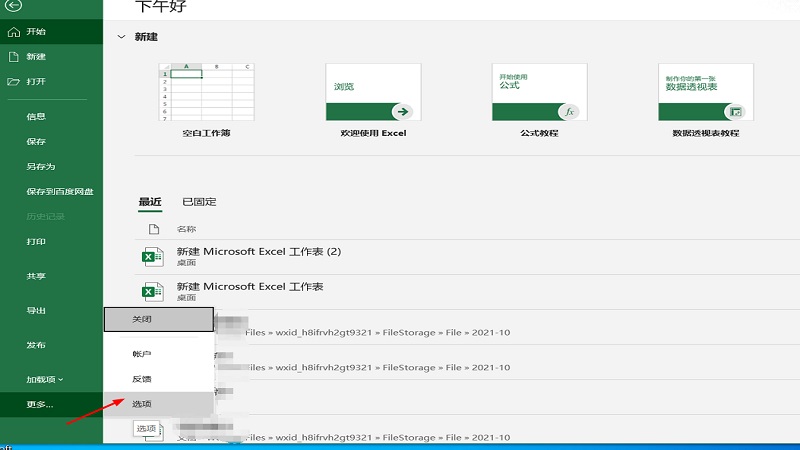
Task: Click the home icon beside 开始
Action: (x=14, y=32)
